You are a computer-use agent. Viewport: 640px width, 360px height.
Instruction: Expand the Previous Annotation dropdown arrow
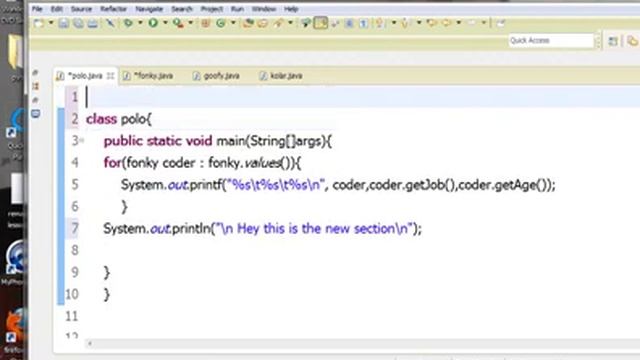coord(419,23)
